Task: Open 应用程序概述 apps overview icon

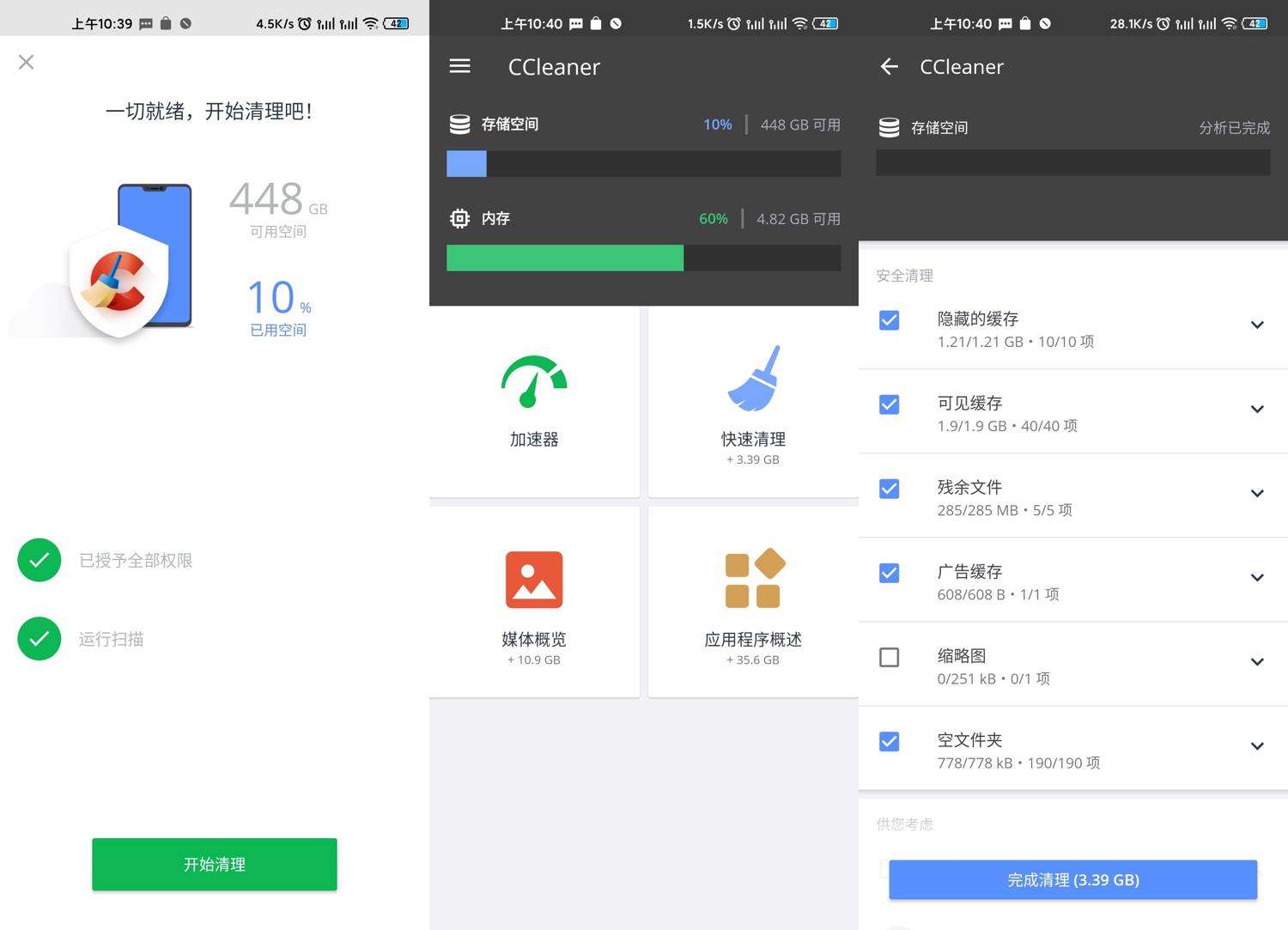Action: pos(753,579)
